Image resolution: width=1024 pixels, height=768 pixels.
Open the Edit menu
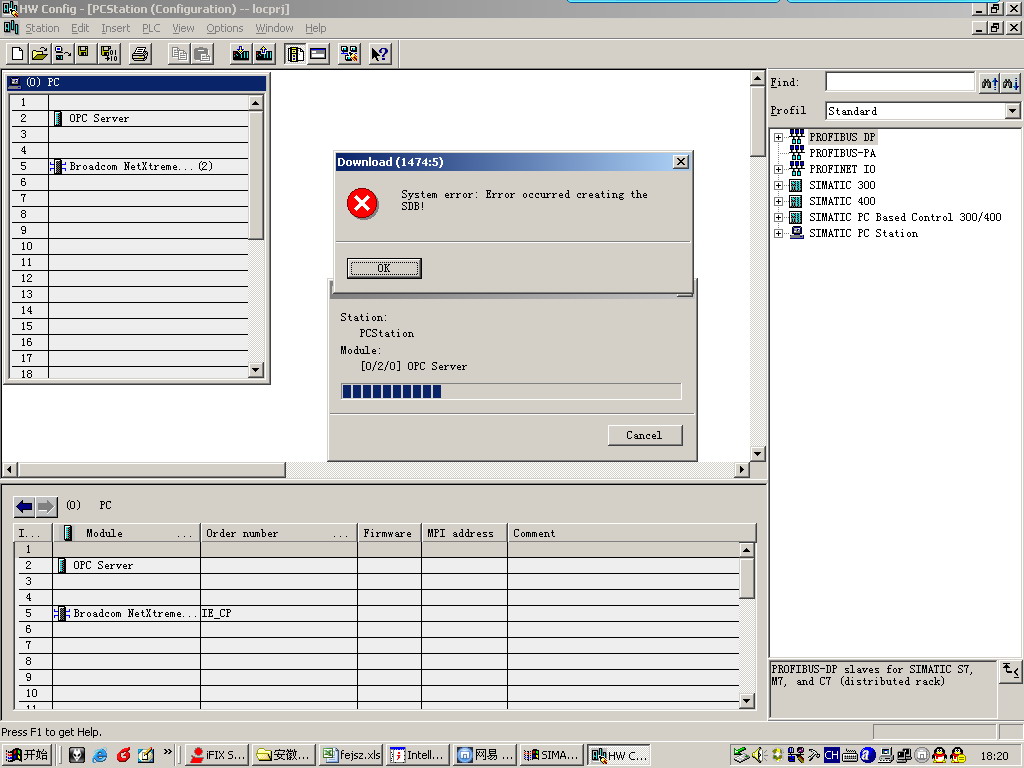click(x=80, y=28)
